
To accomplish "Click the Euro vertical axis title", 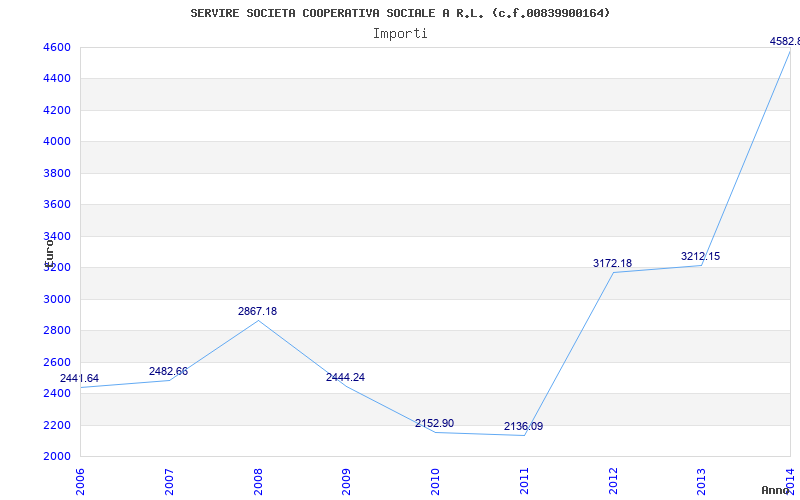I will pos(49,253).
